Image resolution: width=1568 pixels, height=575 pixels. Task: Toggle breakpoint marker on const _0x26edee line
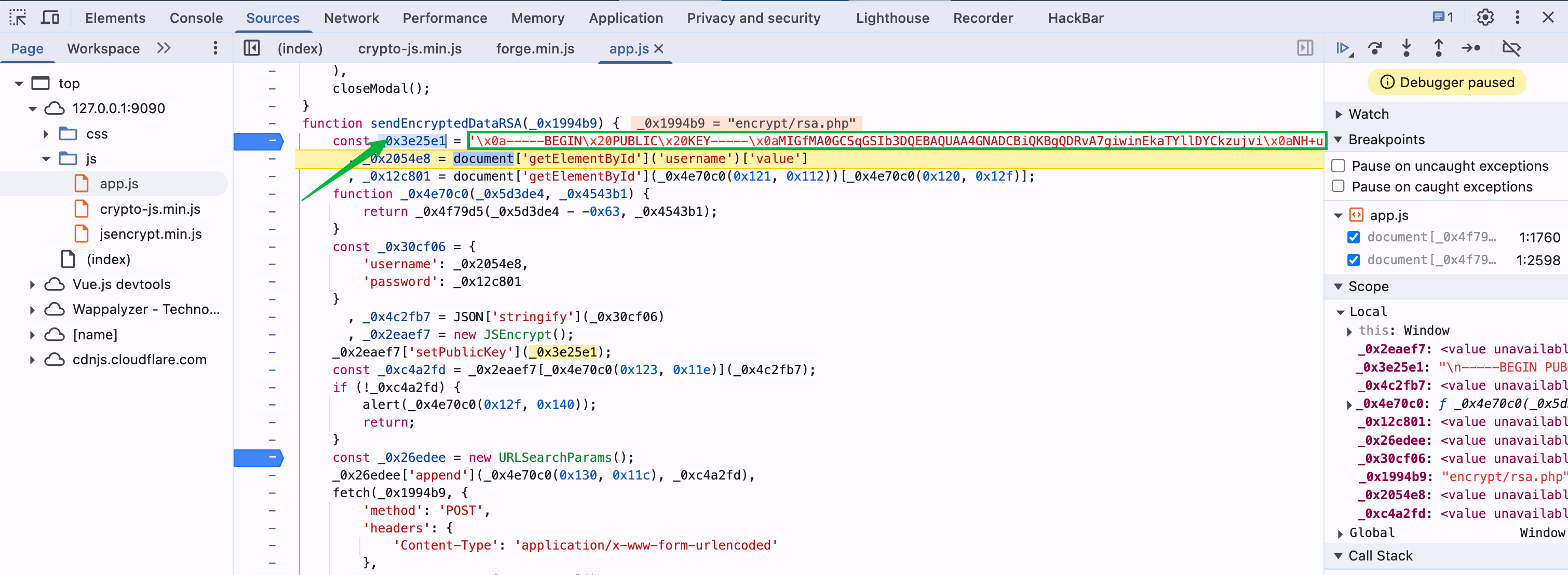click(259, 458)
